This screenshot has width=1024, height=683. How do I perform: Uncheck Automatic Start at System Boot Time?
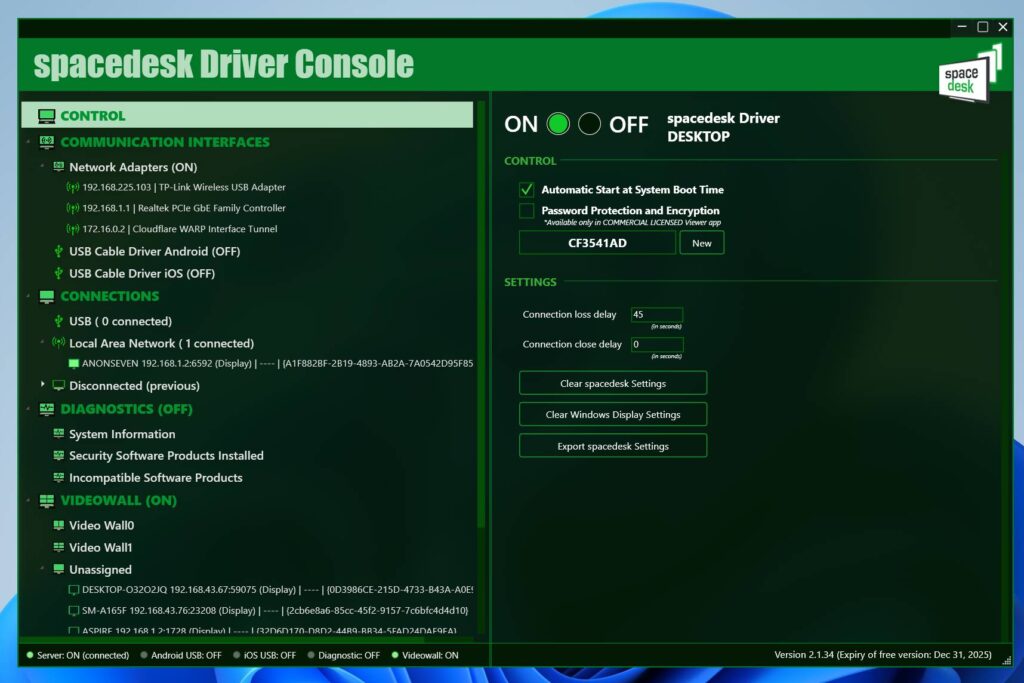(x=526, y=190)
